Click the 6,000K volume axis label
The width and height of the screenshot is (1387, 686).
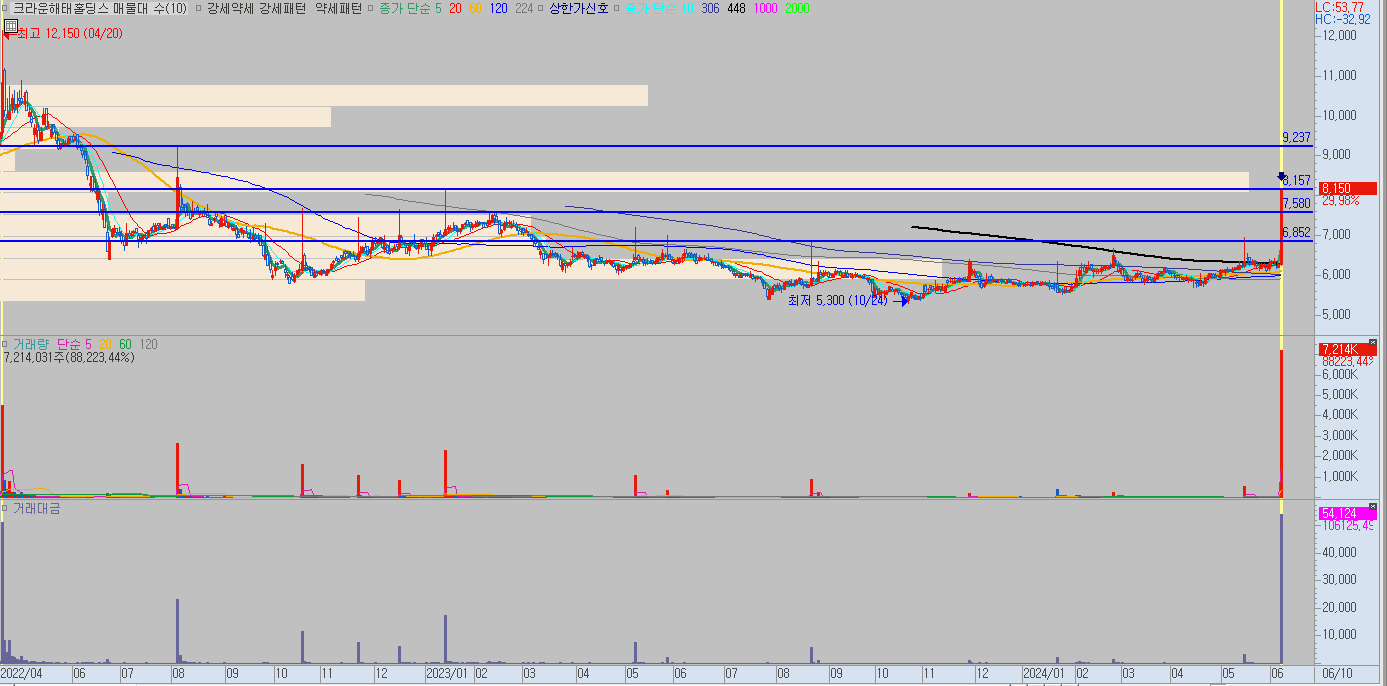click(1339, 374)
